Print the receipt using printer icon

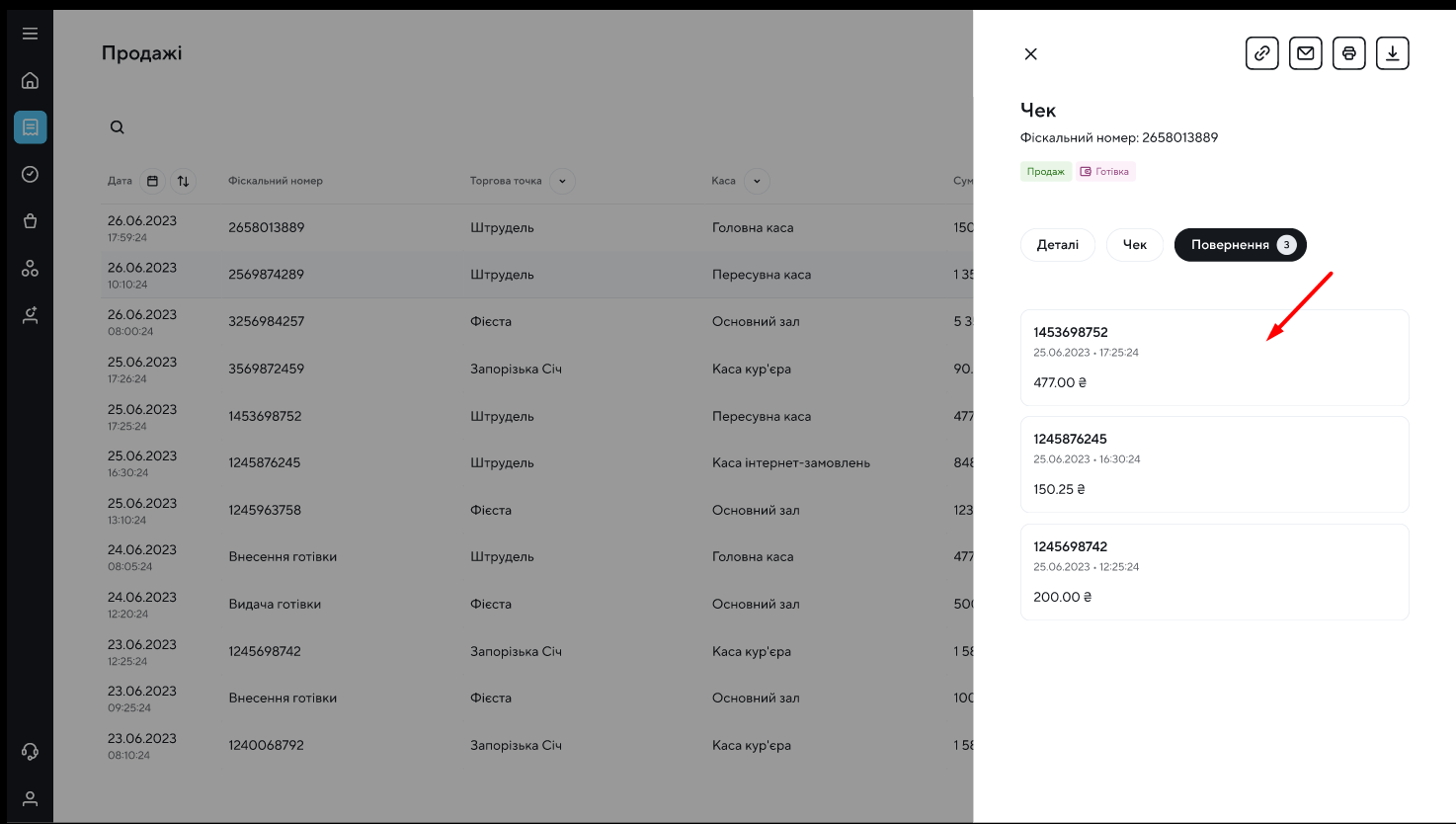click(1348, 53)
